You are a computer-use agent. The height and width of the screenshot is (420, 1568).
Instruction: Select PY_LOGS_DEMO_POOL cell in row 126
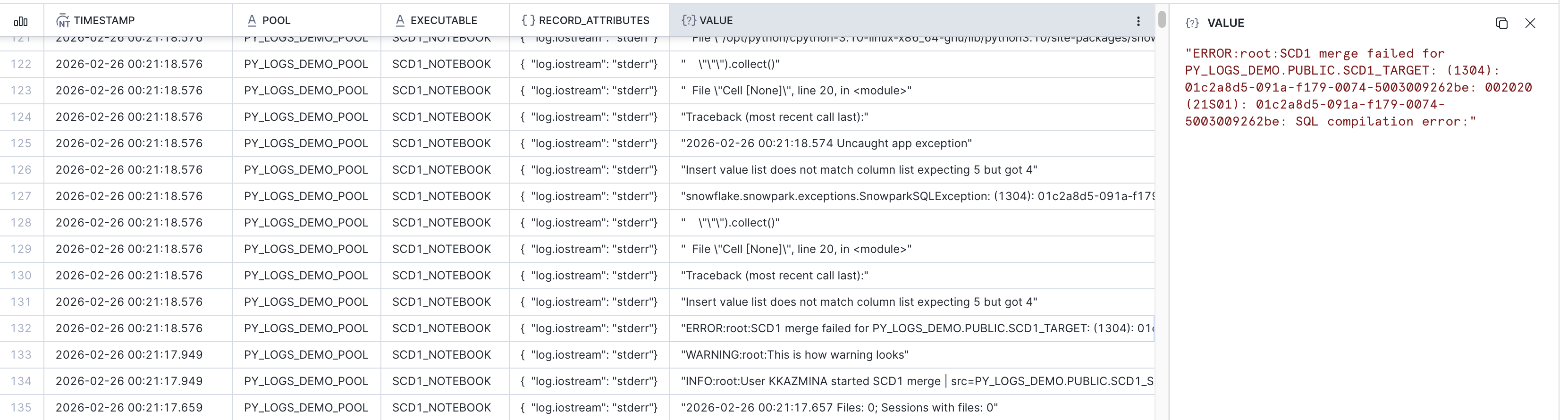(x=306, y=170)
